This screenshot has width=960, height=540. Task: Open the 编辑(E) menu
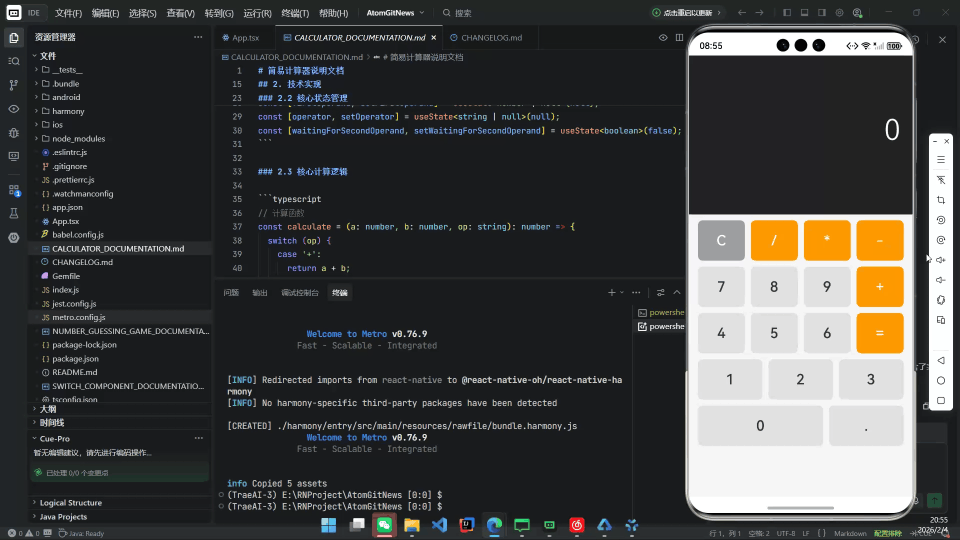click(105, 13)
